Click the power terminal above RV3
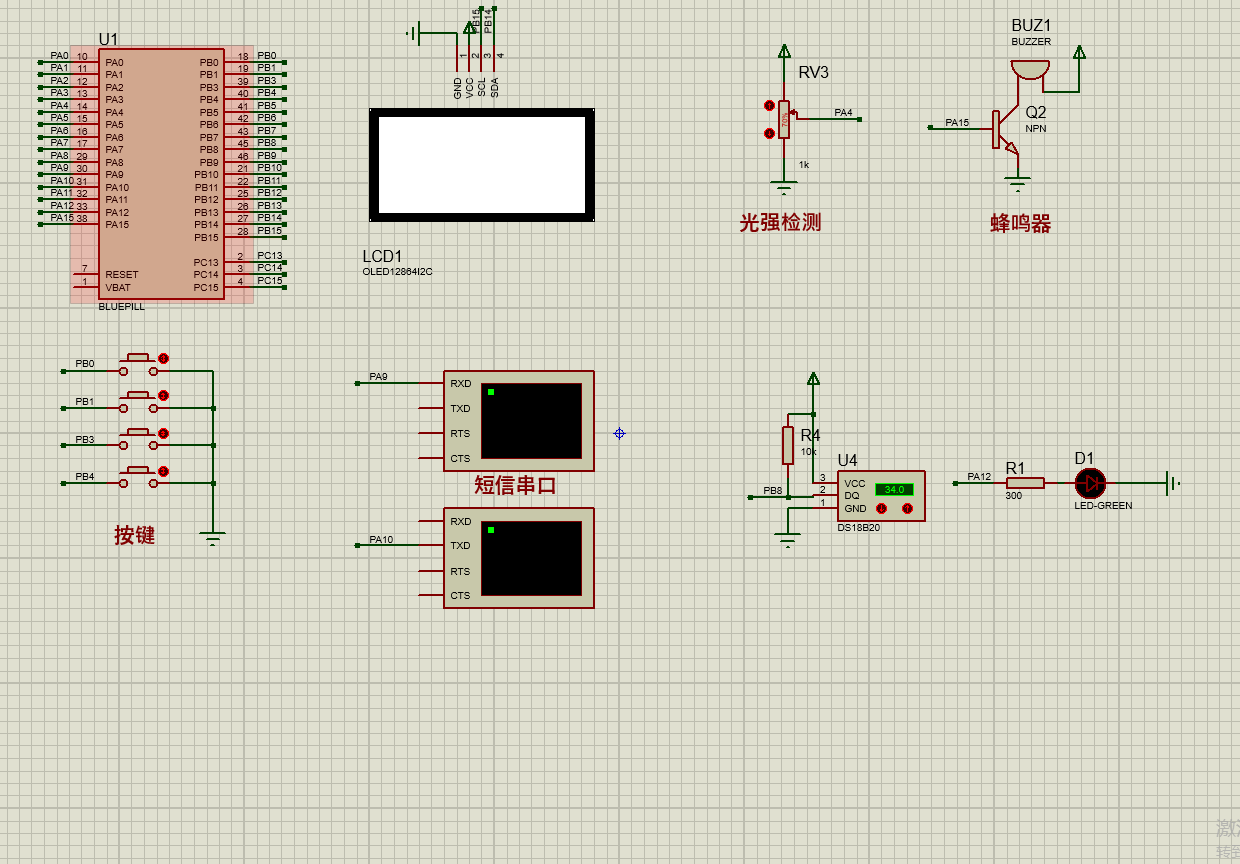 pyautogui.click(x=785, y=50)
